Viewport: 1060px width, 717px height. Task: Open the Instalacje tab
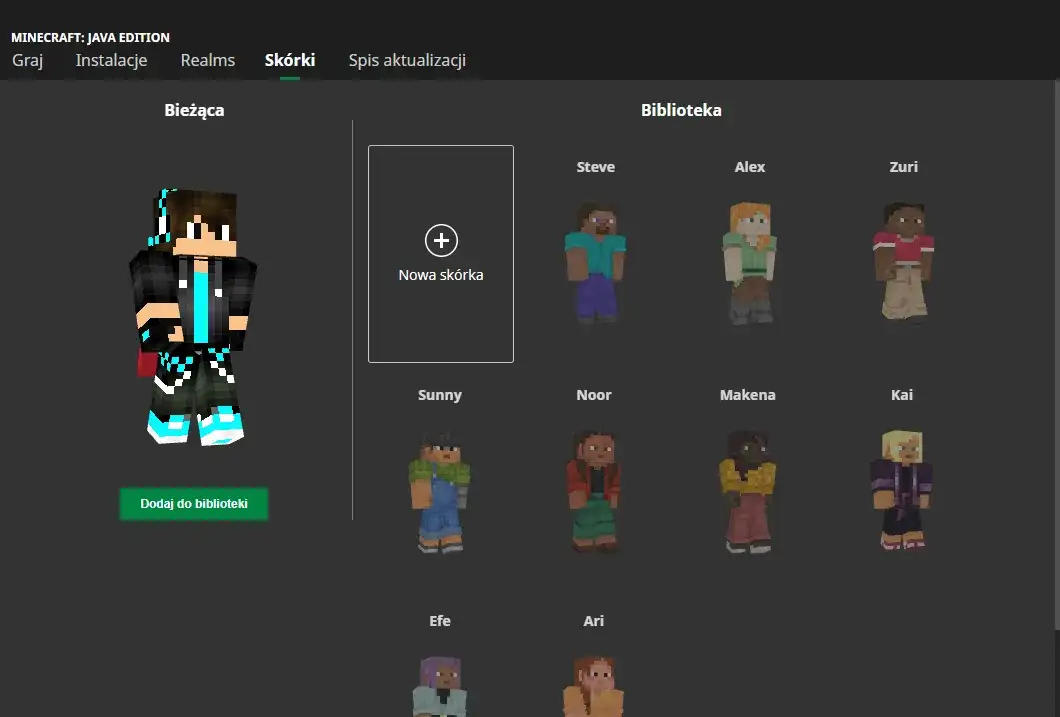(x=111, y=60)
